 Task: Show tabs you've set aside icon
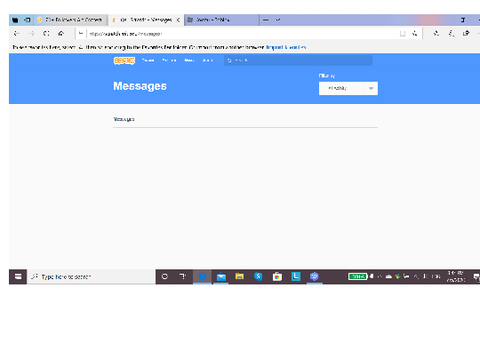(x=15, y=20)
